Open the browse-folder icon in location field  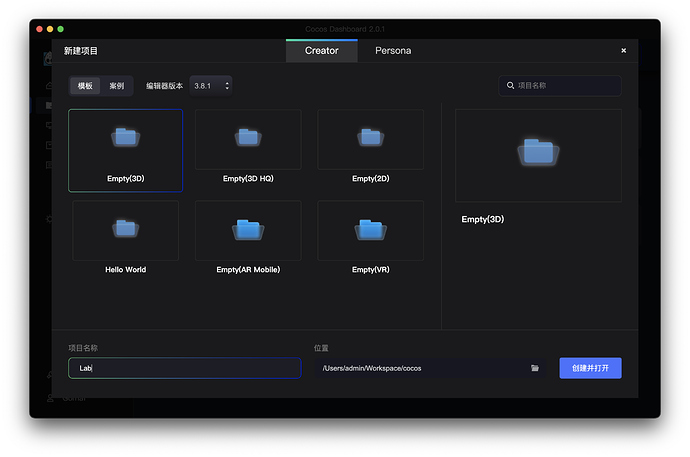click(535, 368)
